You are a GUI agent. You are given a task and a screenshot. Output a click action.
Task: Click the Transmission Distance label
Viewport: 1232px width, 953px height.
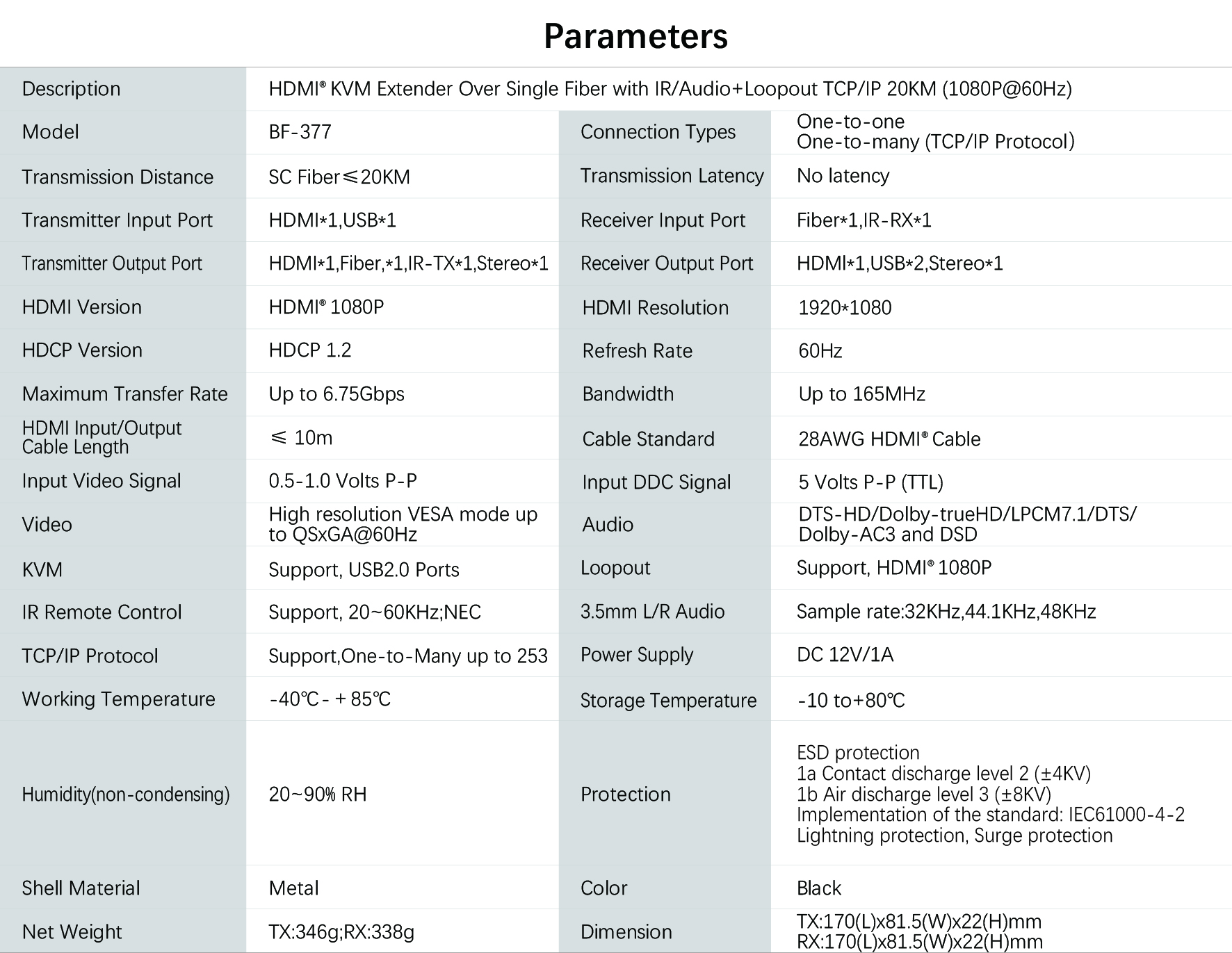pyautogui.click(x=117, y=177)
